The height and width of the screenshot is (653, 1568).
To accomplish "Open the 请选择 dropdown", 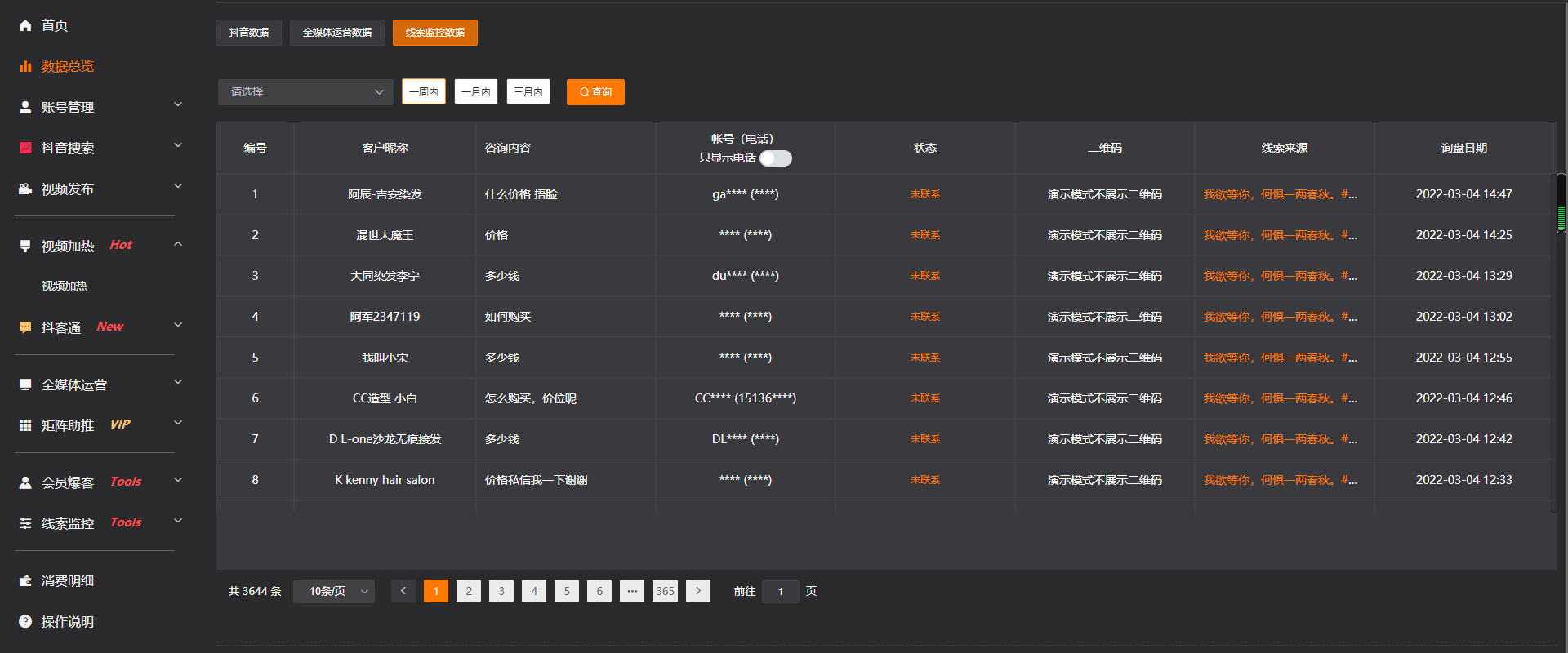I will (305, 92).
